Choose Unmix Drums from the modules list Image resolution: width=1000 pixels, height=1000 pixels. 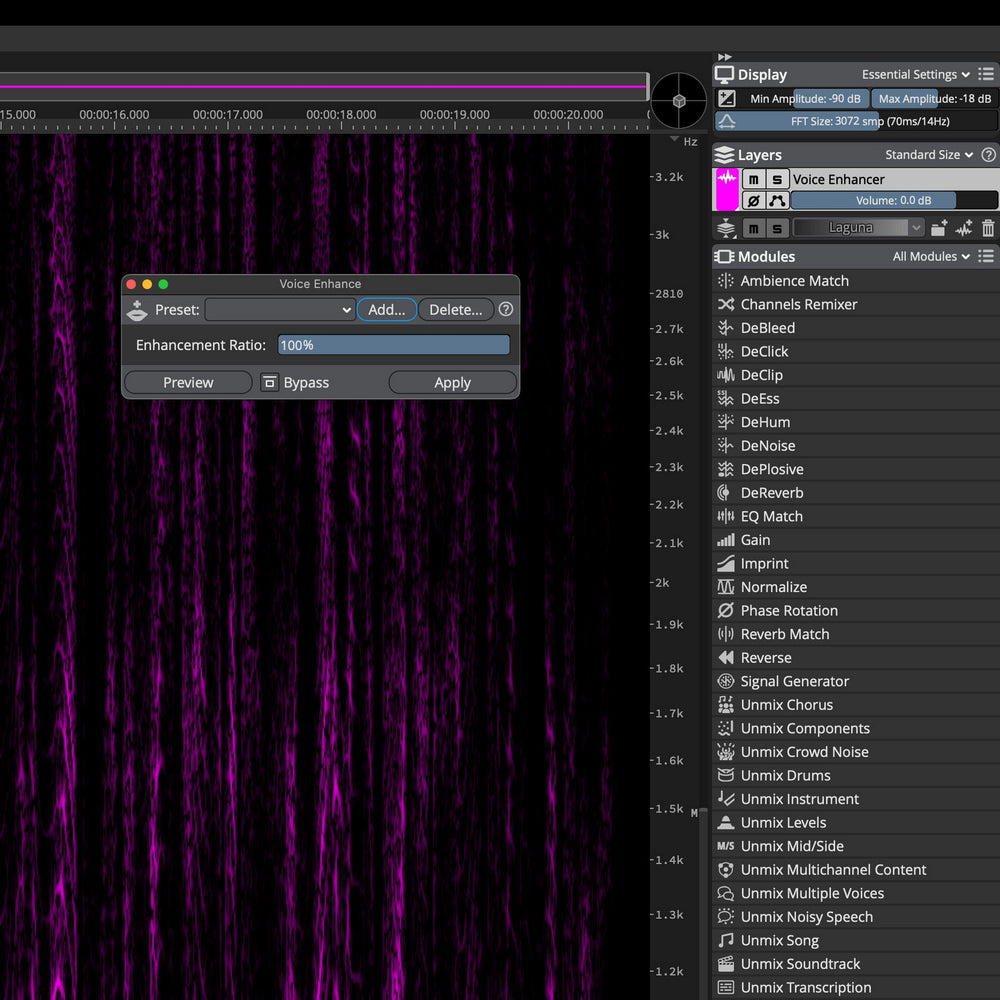(x=785, y=776)
